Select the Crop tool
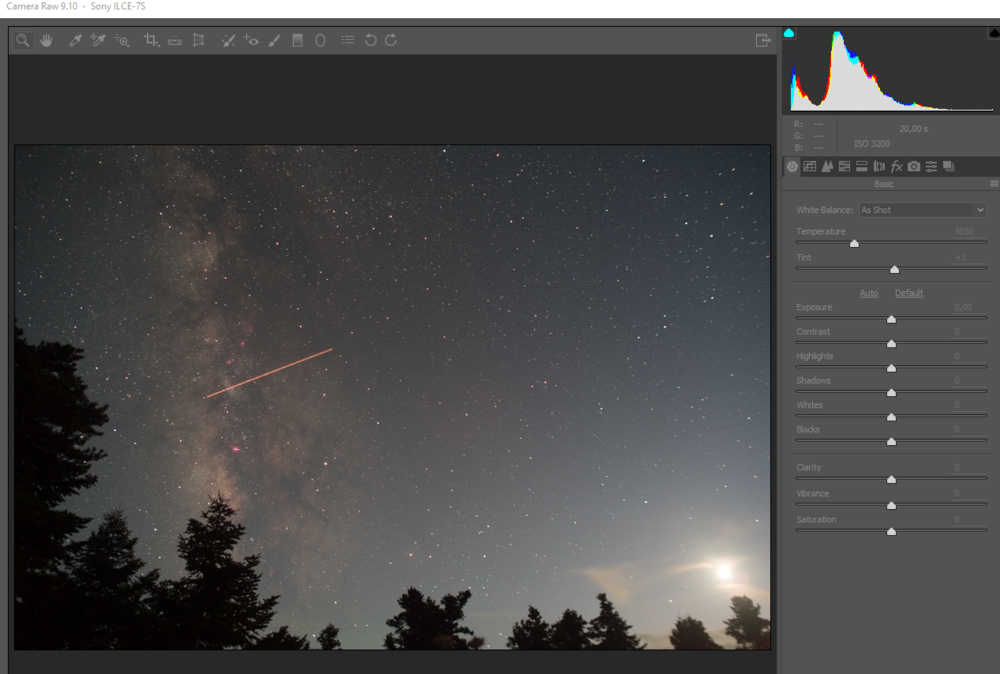Image resolution: width=1000 pixels, height=674 pixels. 151,40
